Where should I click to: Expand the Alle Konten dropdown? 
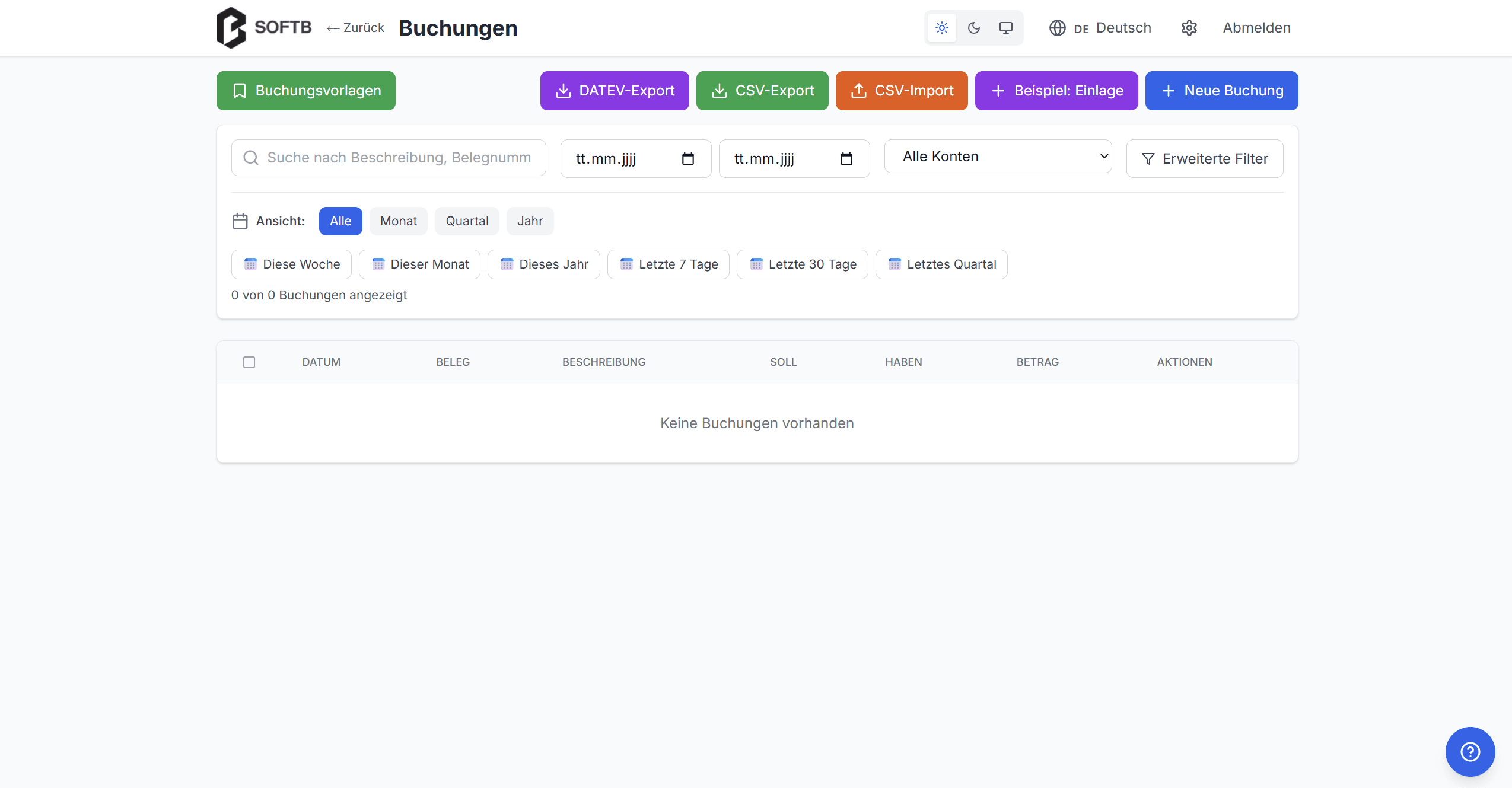coord(997,157)
